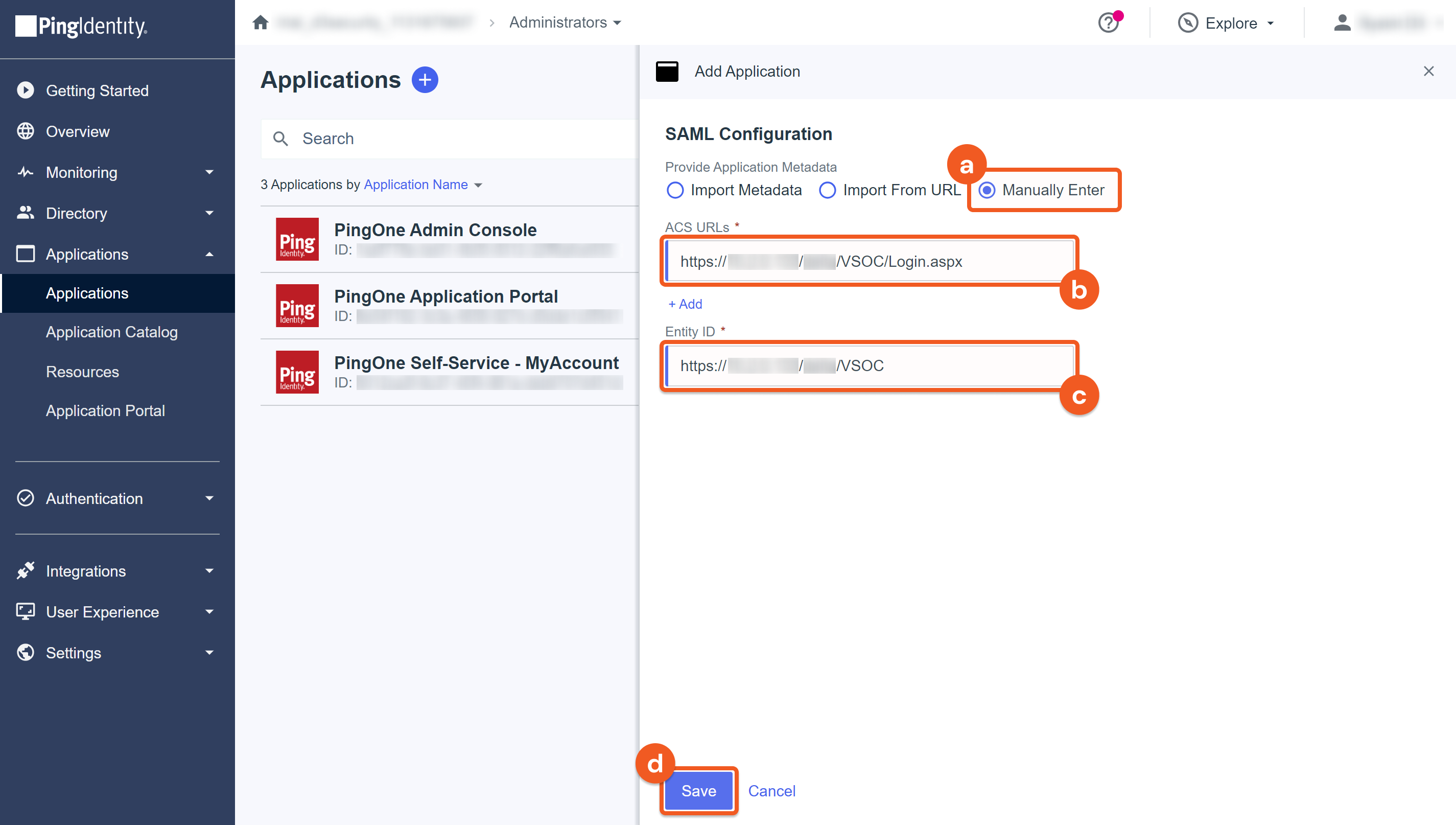Open the Administrators environment dropdown
This screenshot has width=1456, height=825.
tap(565, 22)
